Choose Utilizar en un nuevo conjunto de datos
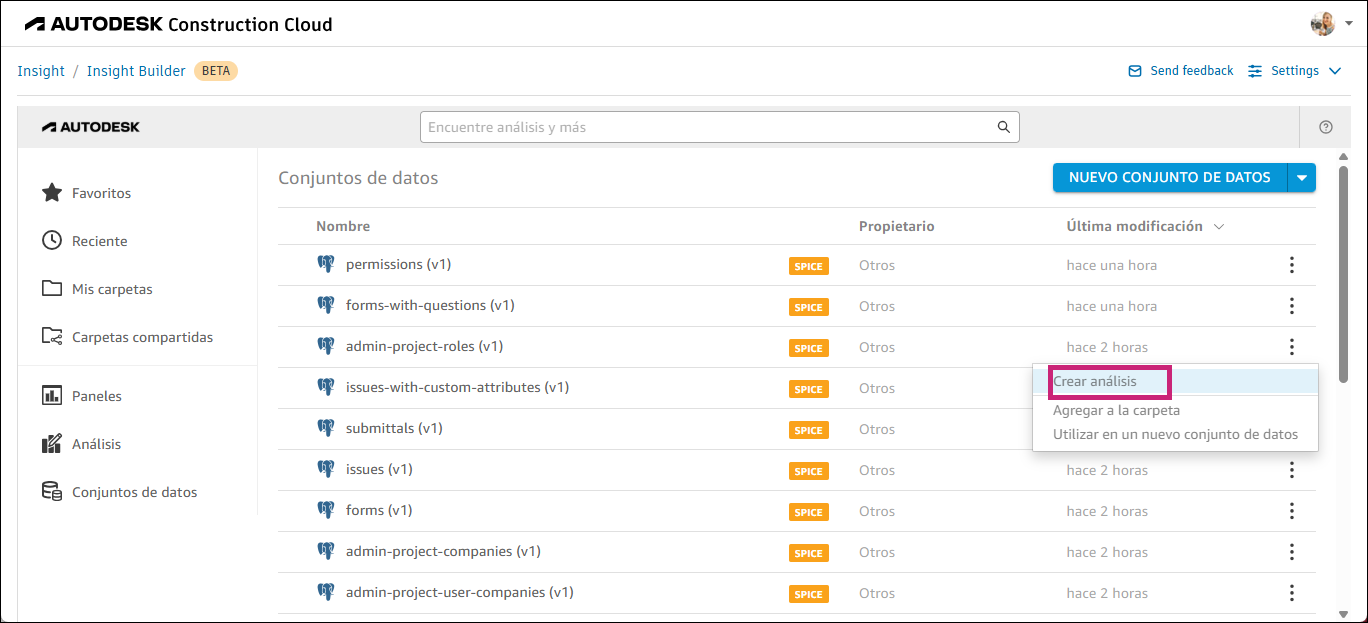Image resolution: width=1368 pixels, height=623 pixels. pyautogui.click(x=1174, y=434)
